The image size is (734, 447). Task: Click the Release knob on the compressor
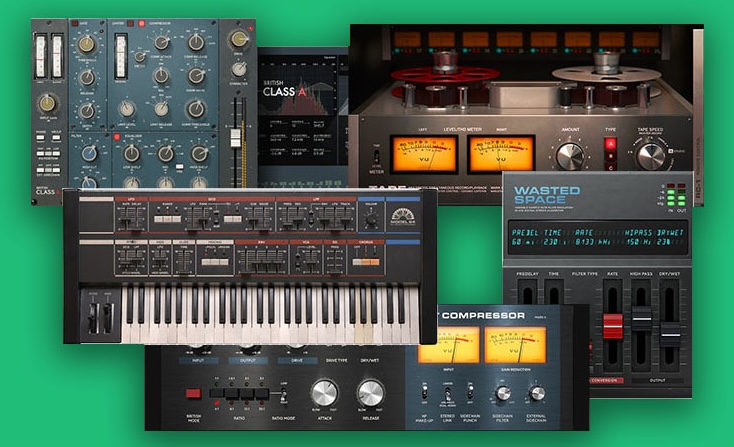point(370,393)
